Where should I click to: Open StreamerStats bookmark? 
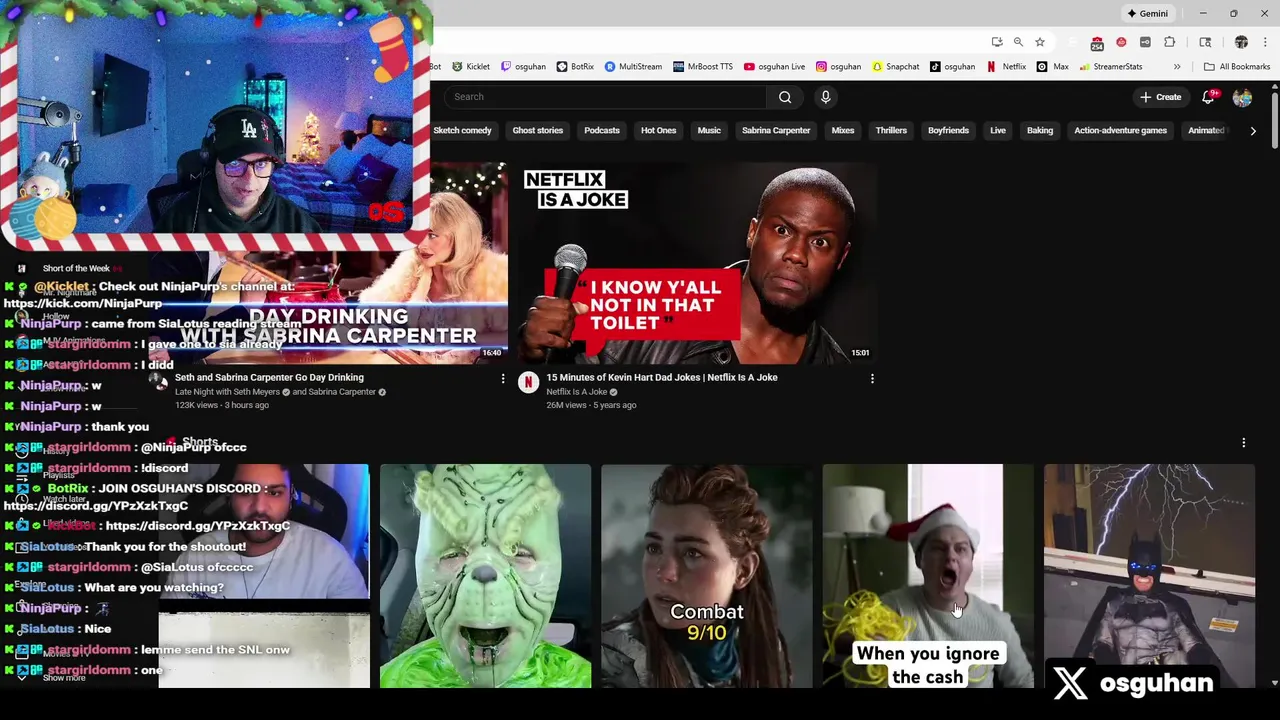pos(1110,67)
